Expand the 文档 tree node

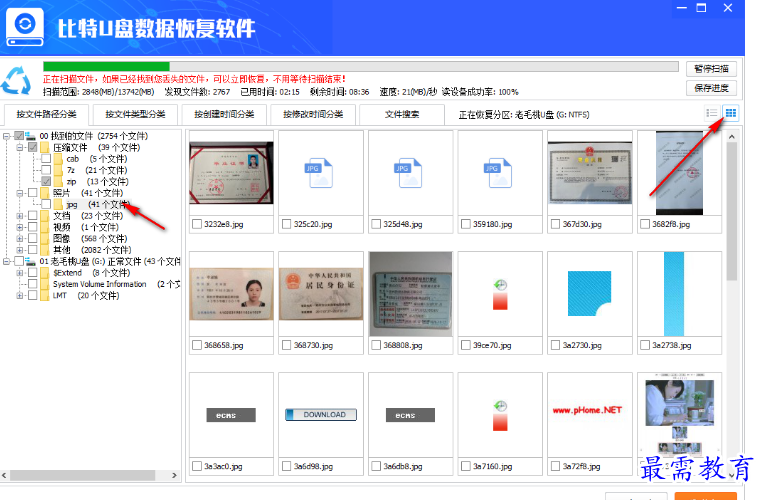click(19, 216)
